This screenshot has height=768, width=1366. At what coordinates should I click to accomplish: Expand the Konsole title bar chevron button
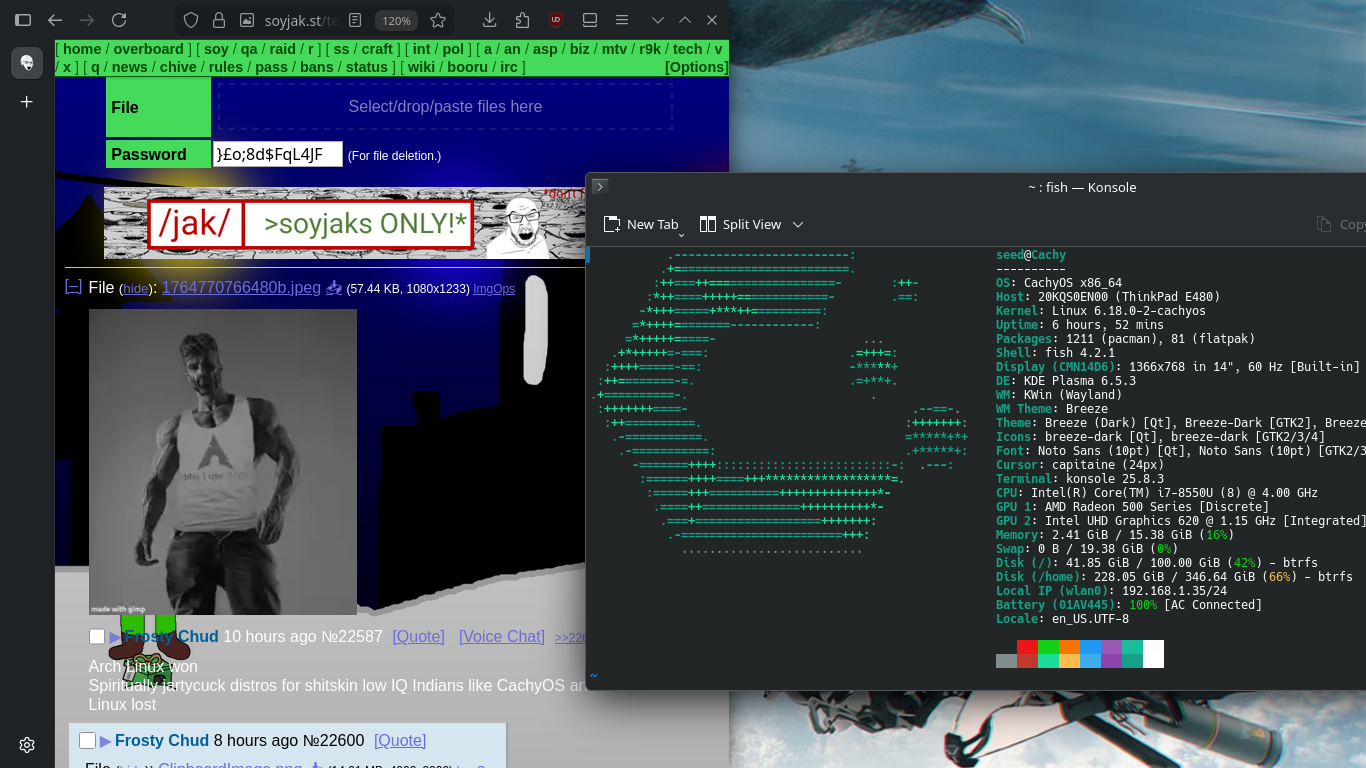point(599,186)
